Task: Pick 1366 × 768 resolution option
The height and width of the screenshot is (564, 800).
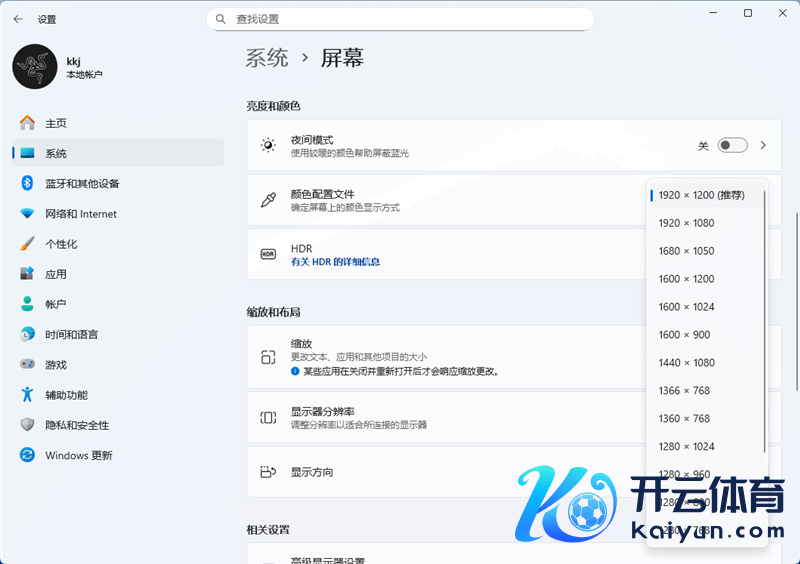Action: (x=684, y=391)
